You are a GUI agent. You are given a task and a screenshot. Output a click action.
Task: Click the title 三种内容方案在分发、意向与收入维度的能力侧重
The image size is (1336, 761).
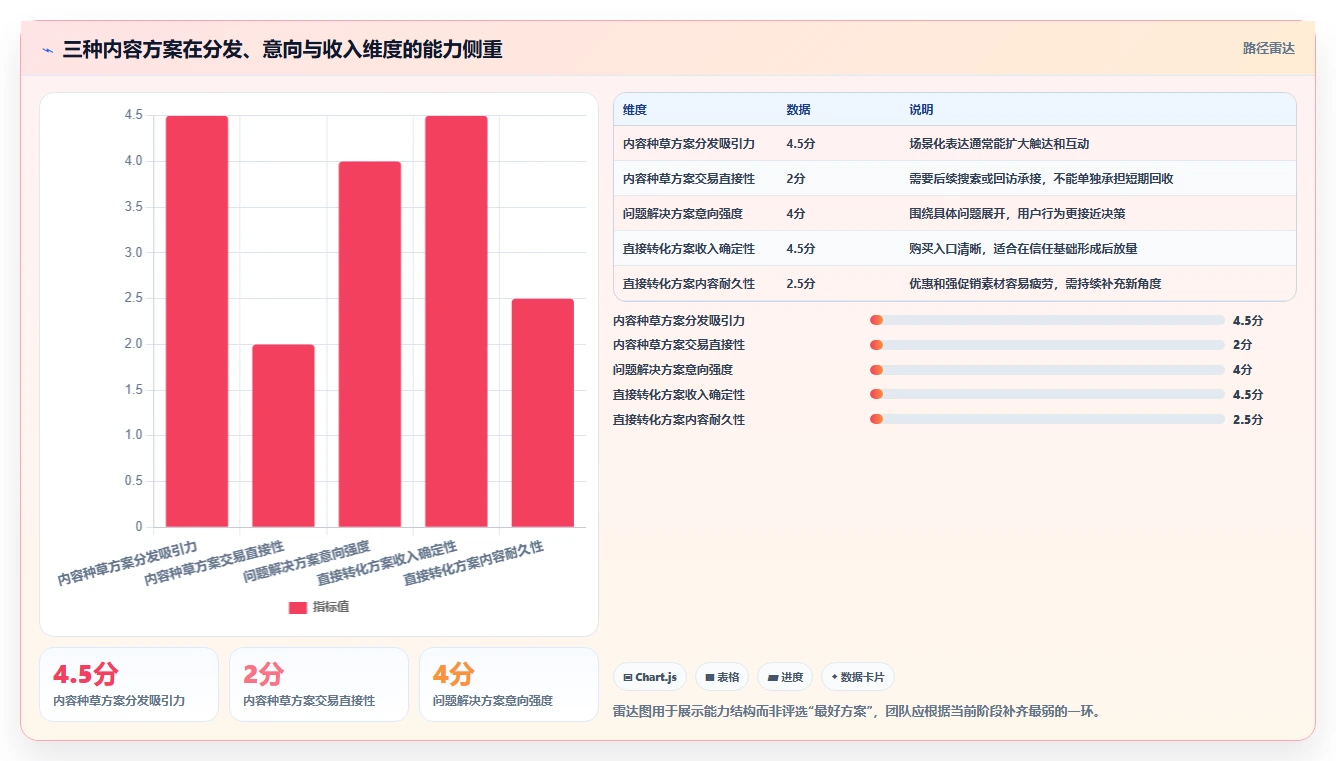[283, 50]
